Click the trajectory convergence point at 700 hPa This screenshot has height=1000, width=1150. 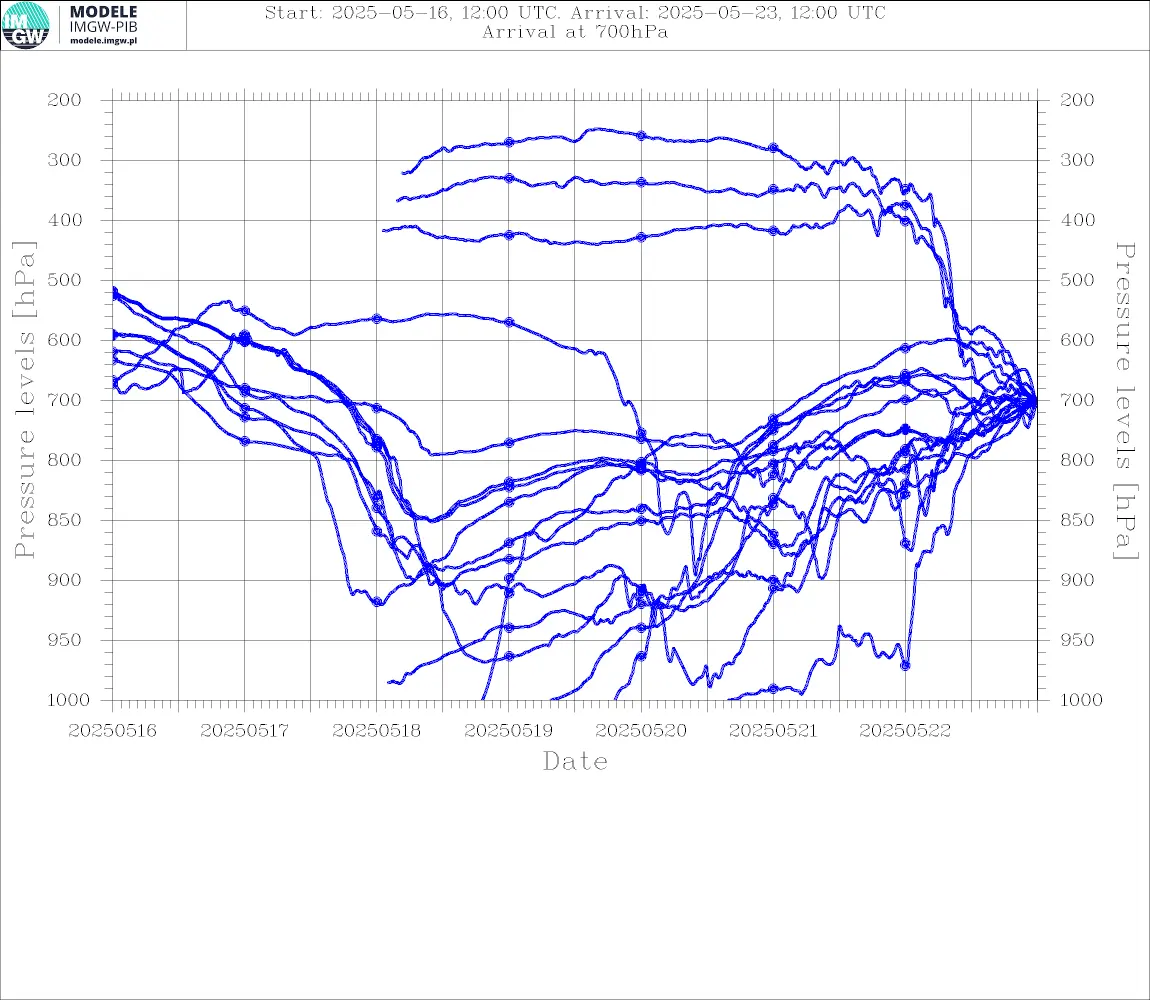(1035, 401)
